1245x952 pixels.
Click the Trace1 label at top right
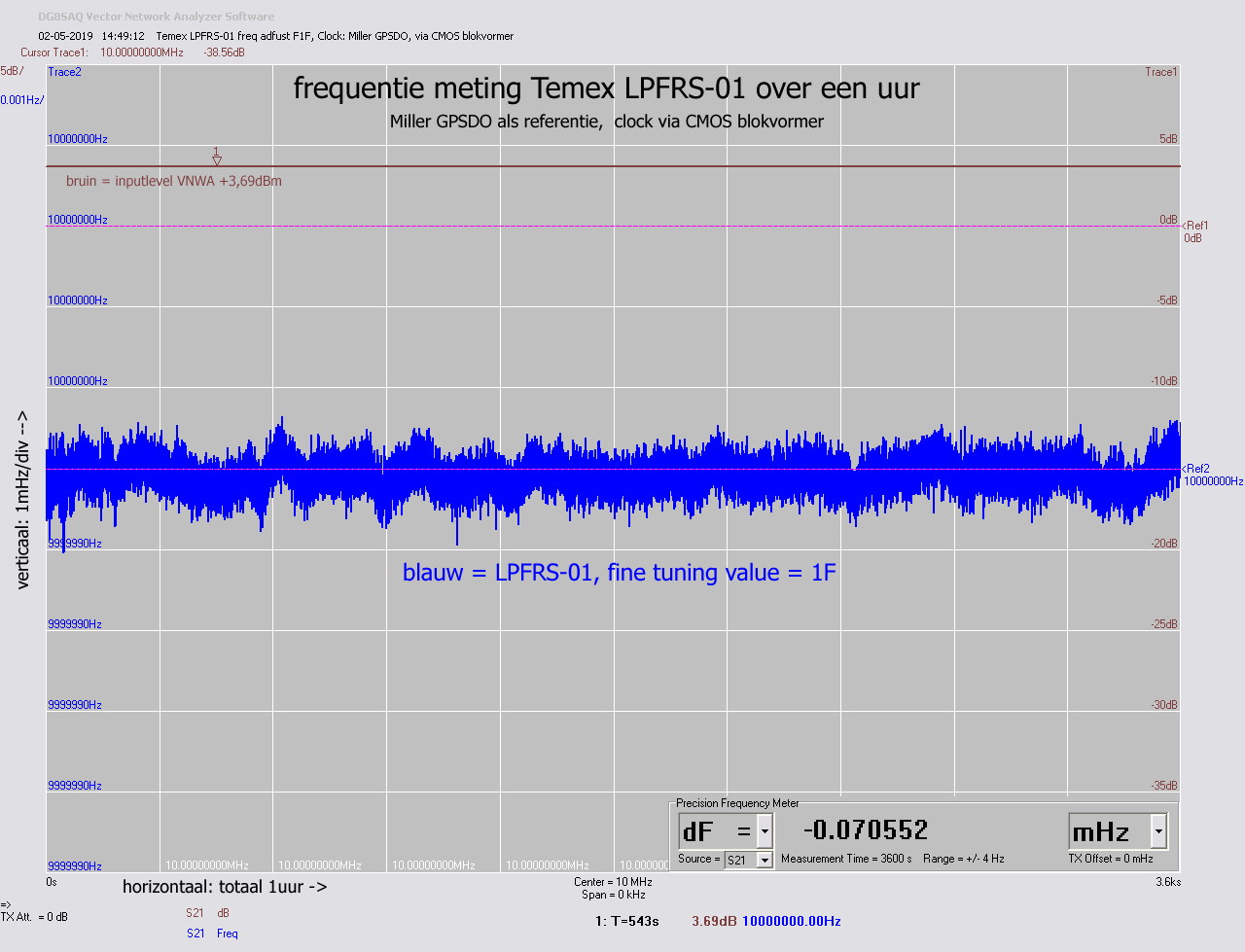tap(1160, 71)
